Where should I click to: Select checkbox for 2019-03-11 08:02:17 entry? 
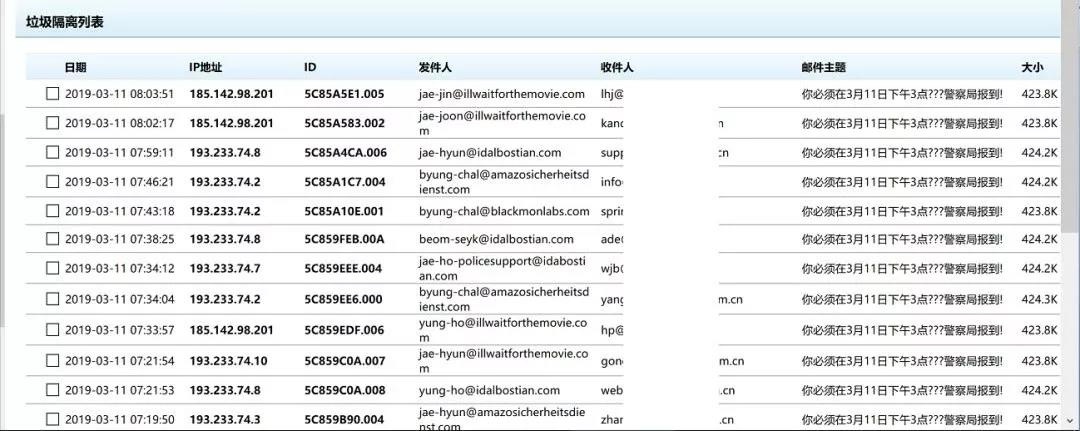click(x=53, y=123)
